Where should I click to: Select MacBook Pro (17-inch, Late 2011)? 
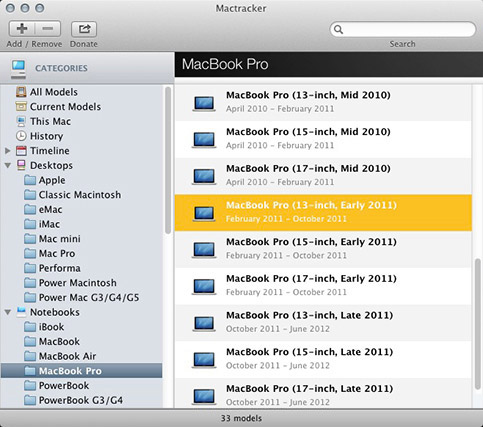[x=323, y=393]
